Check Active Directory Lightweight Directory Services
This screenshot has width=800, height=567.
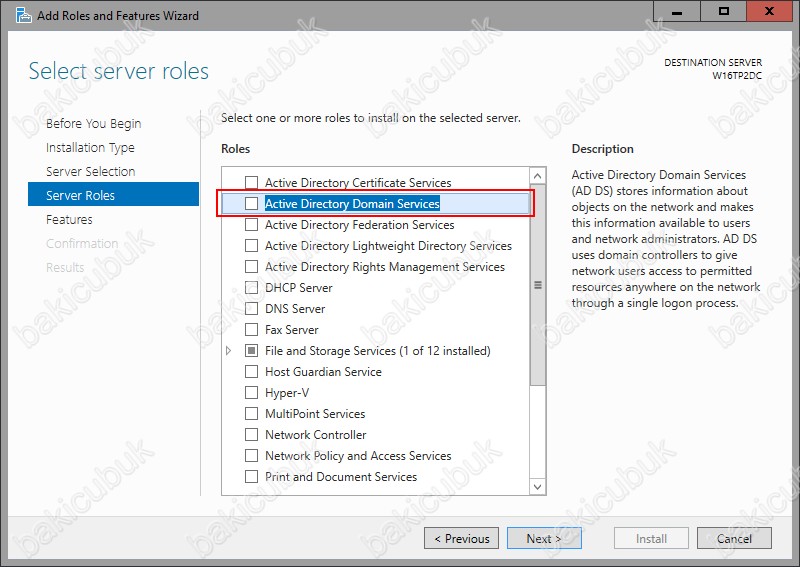pyautogui.click(x=252, y=245)
